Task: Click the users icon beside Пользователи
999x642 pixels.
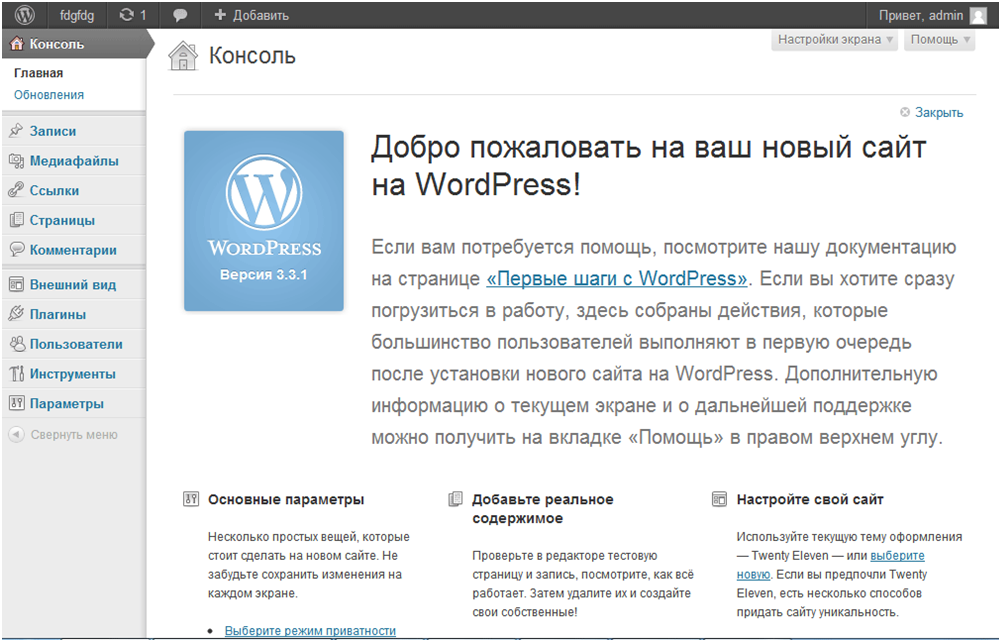Action: pos(17,344)
